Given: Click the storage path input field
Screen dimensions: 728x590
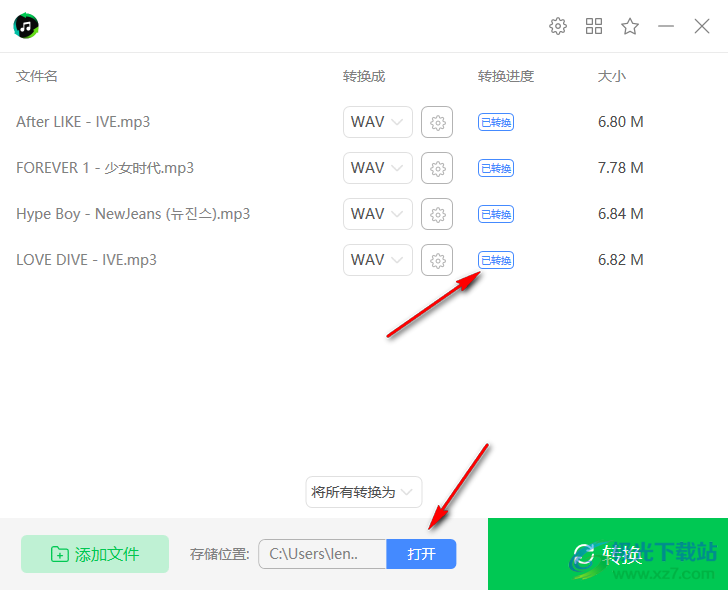Looking at the screenshot, I should click(x=322, y=554).
